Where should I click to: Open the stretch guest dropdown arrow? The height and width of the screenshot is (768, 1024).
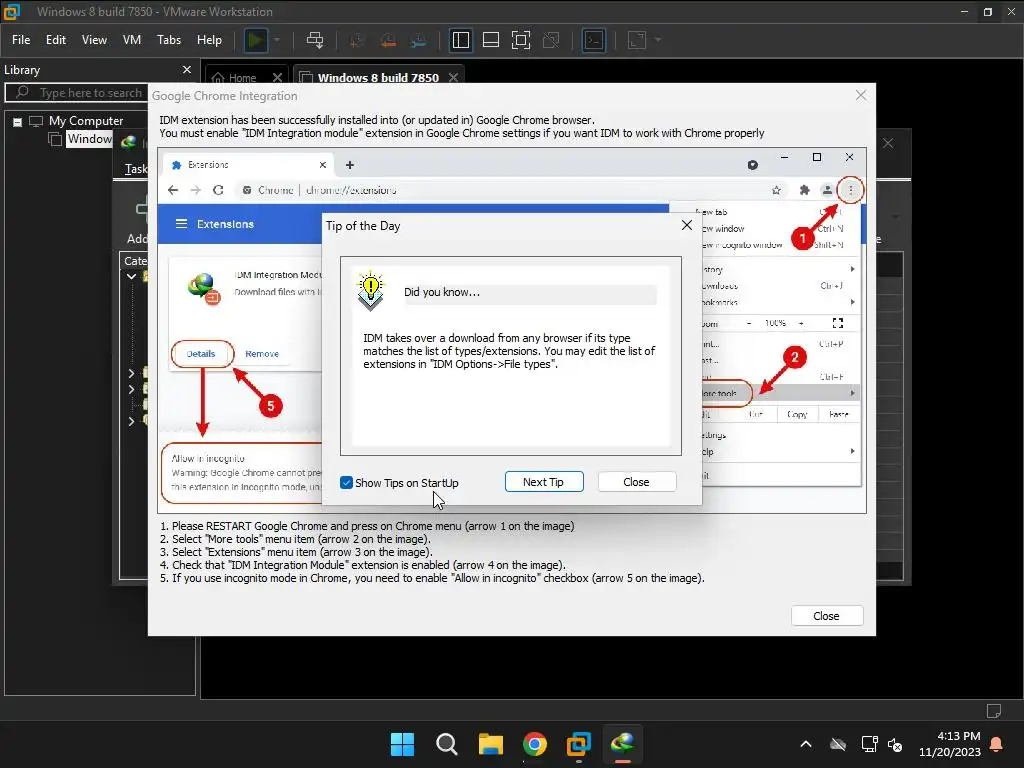(x=658, y=40)
